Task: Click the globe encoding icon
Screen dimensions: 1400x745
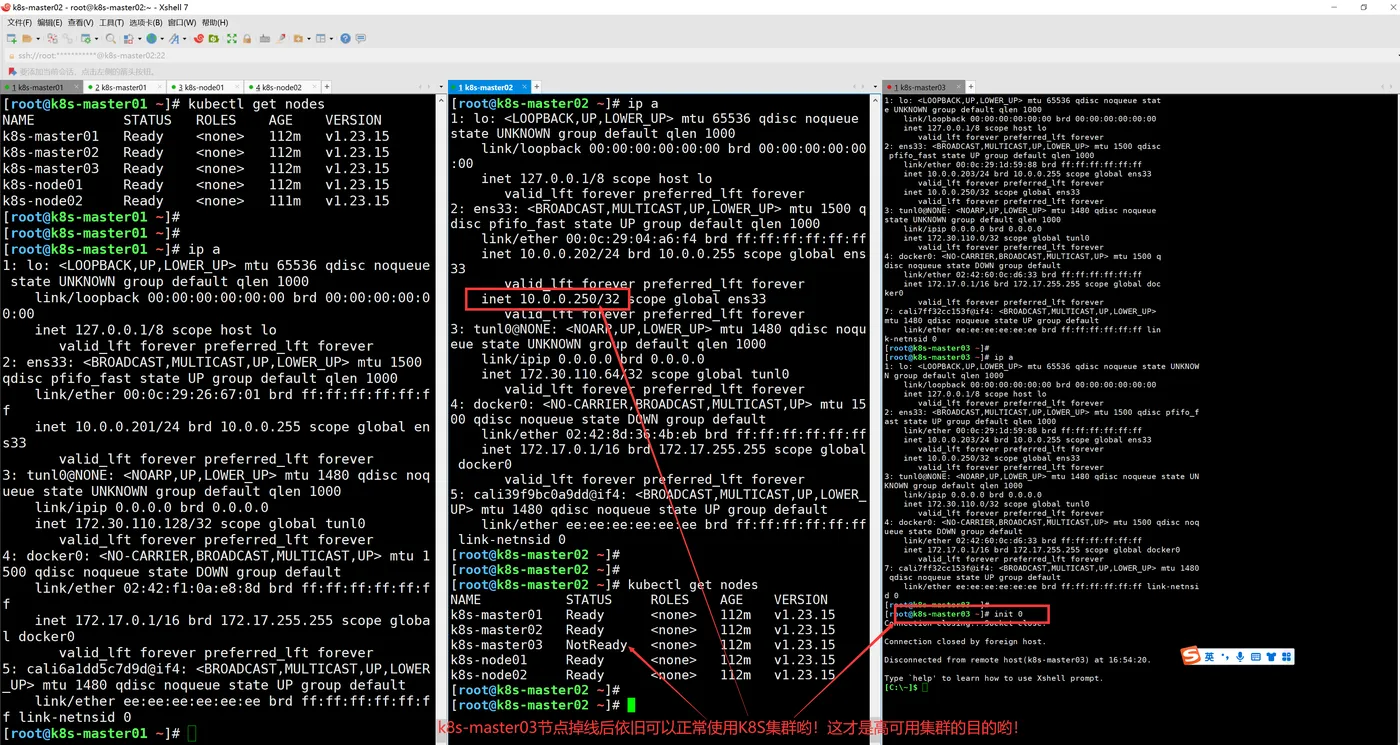Action: point(151,38)
